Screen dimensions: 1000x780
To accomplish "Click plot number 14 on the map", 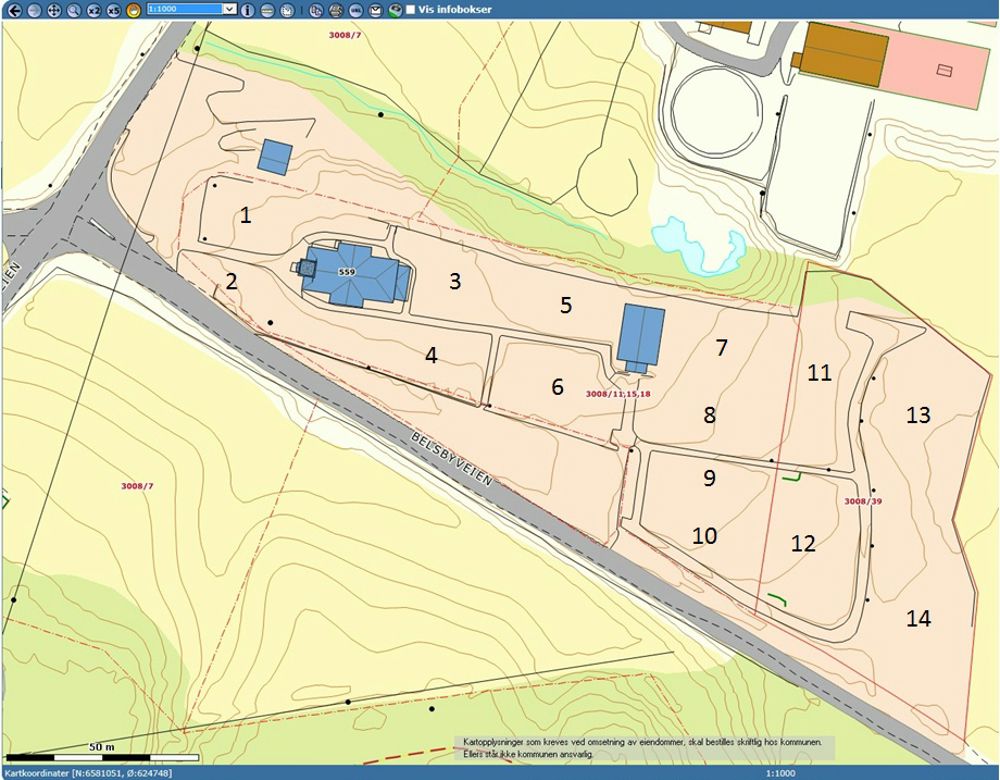I will (x=918, y=619).
